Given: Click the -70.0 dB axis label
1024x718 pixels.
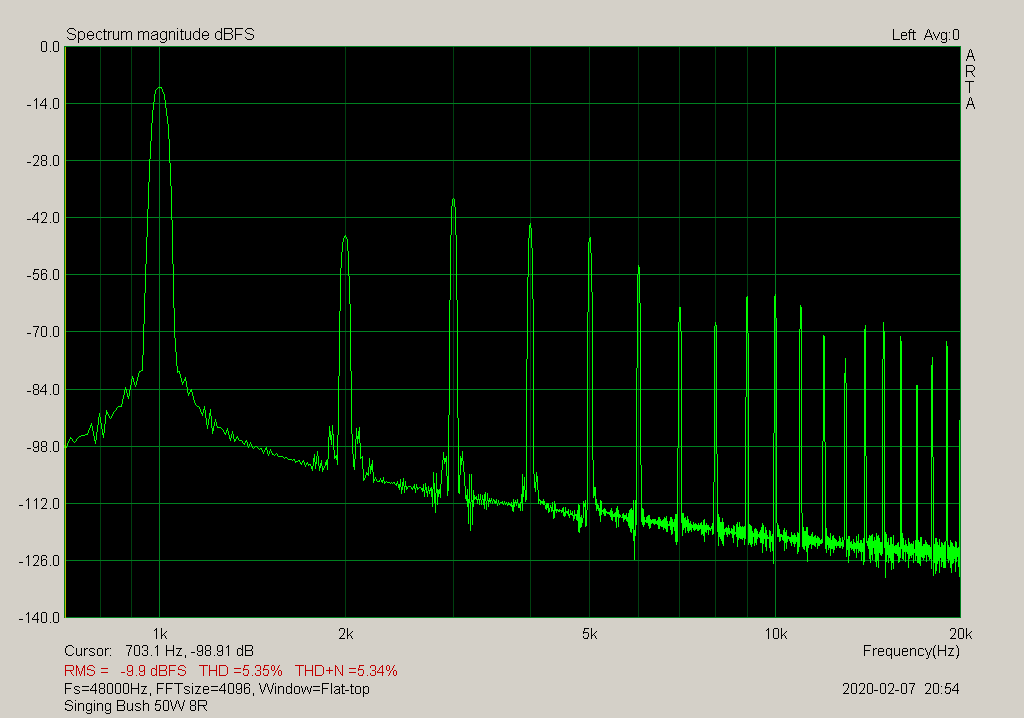Looking at the screenshot, I should (x=42, y=332).
